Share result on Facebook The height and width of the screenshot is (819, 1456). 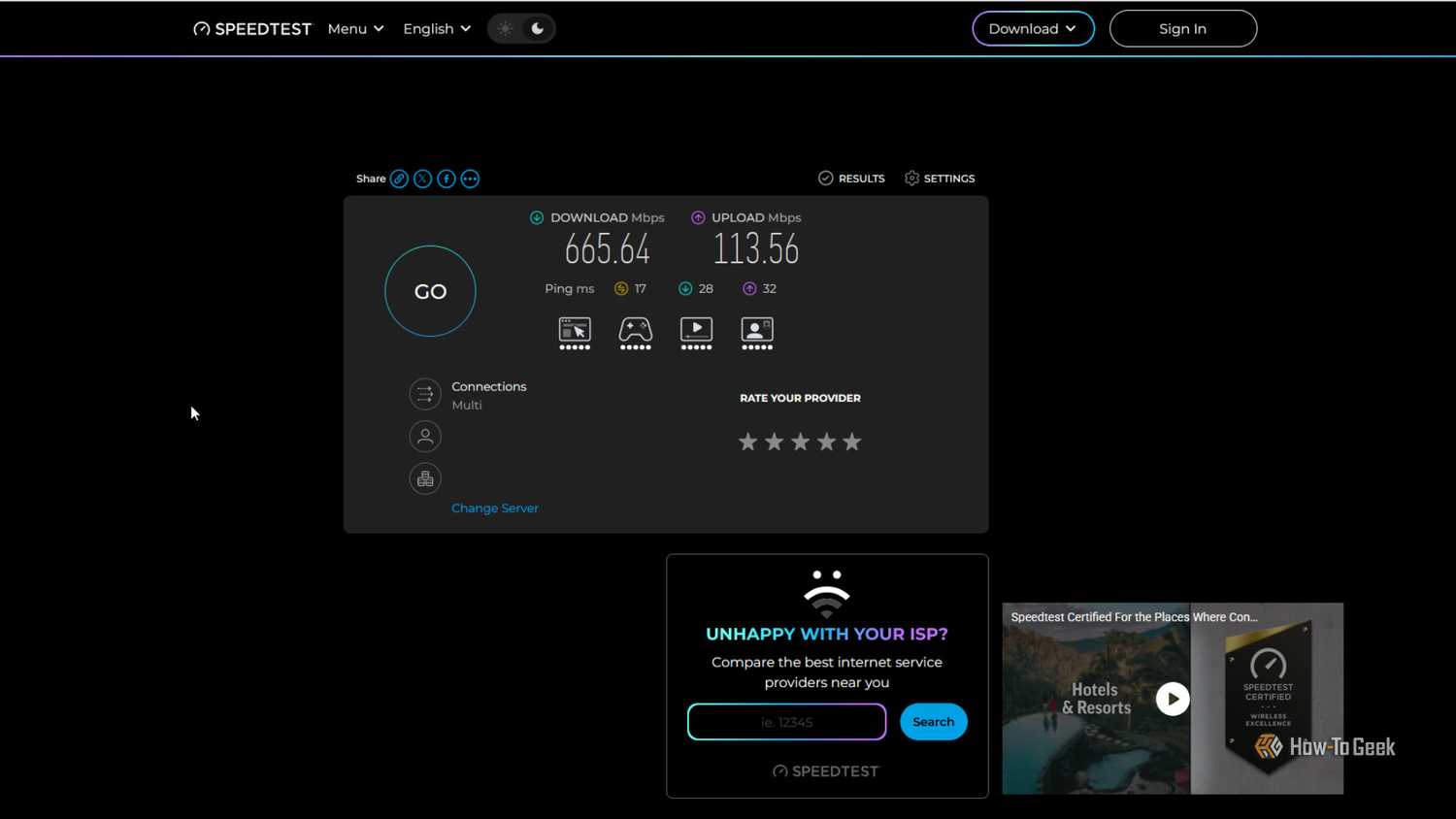tap(447, 179)
